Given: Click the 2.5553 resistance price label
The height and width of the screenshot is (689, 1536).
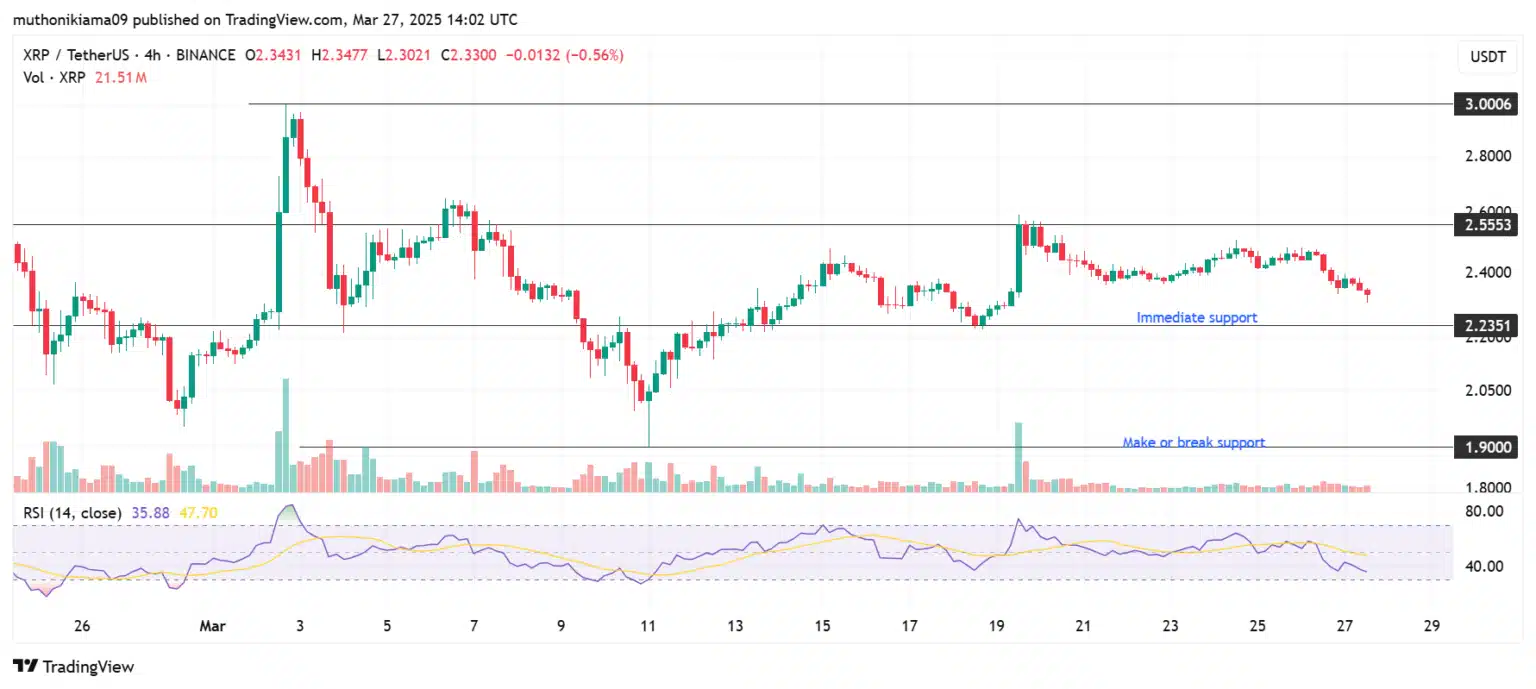Looking at the screenshot, I should (x=1484, y=225).
